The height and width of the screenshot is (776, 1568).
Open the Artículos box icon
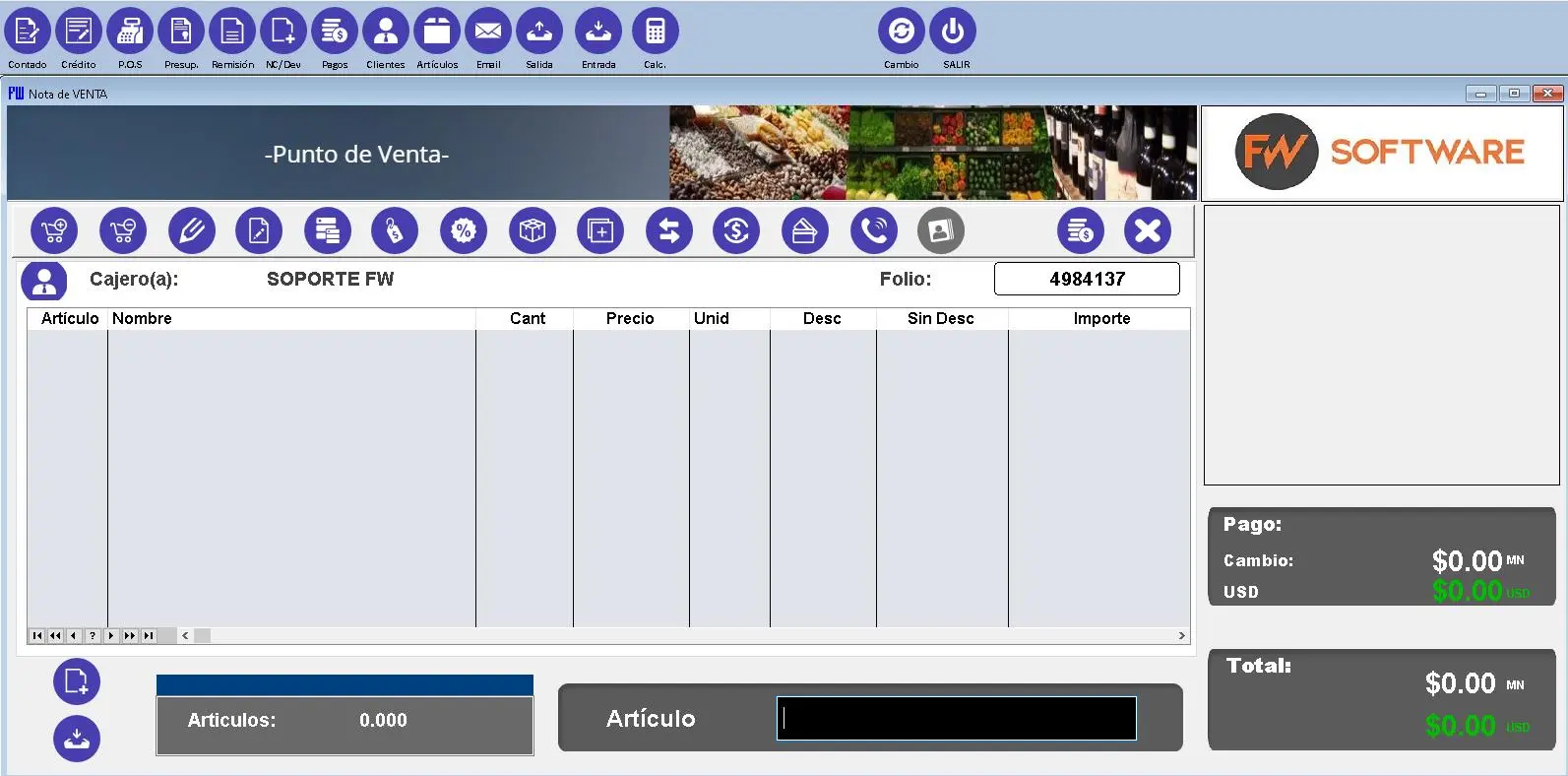[437, 32]
